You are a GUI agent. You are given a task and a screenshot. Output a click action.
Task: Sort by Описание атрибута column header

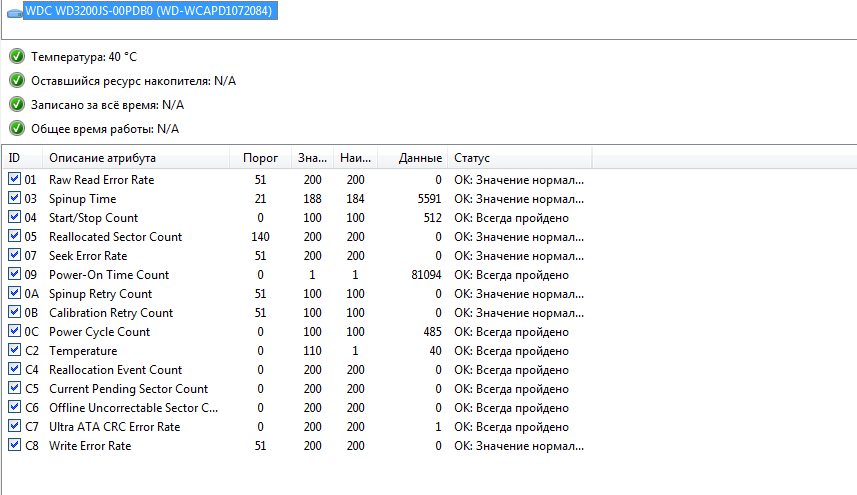(x=136, y=158)
